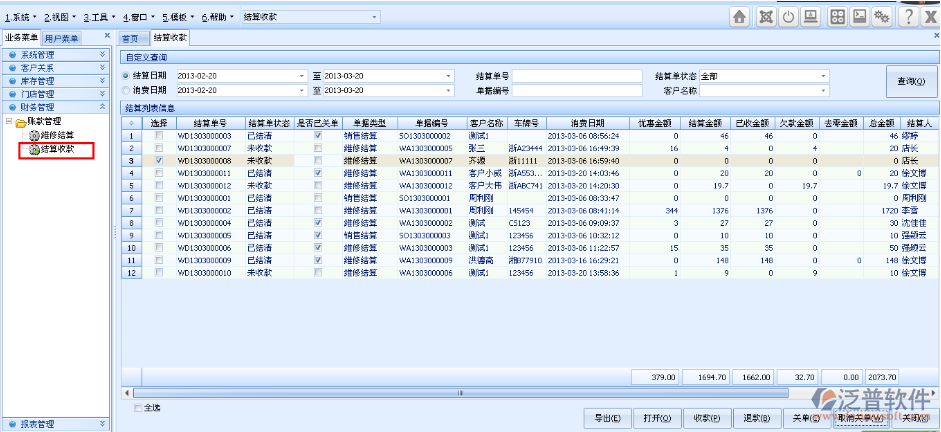Click the calculator grid icon

pos(835,17)
